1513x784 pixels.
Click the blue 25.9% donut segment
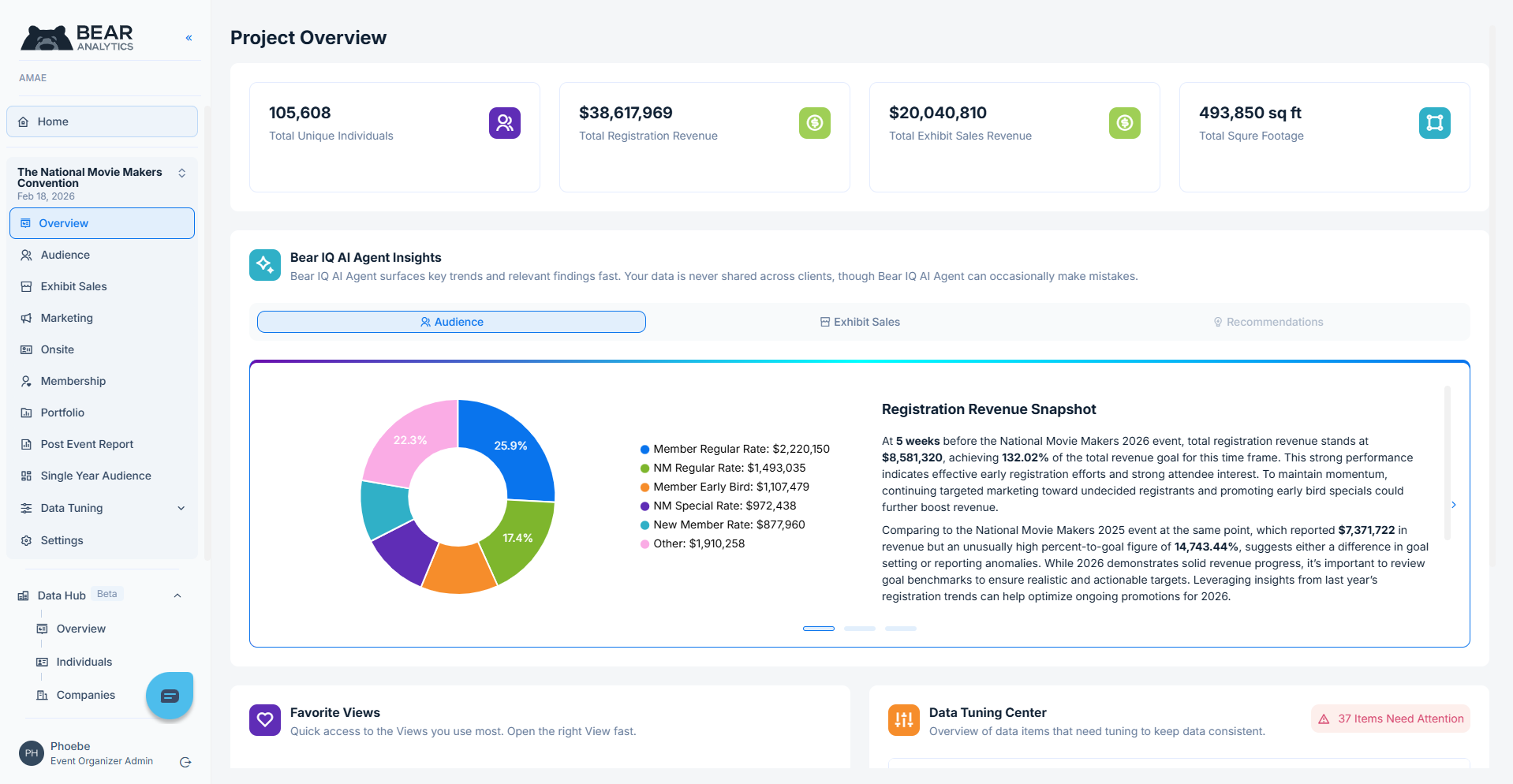point(510,446)
